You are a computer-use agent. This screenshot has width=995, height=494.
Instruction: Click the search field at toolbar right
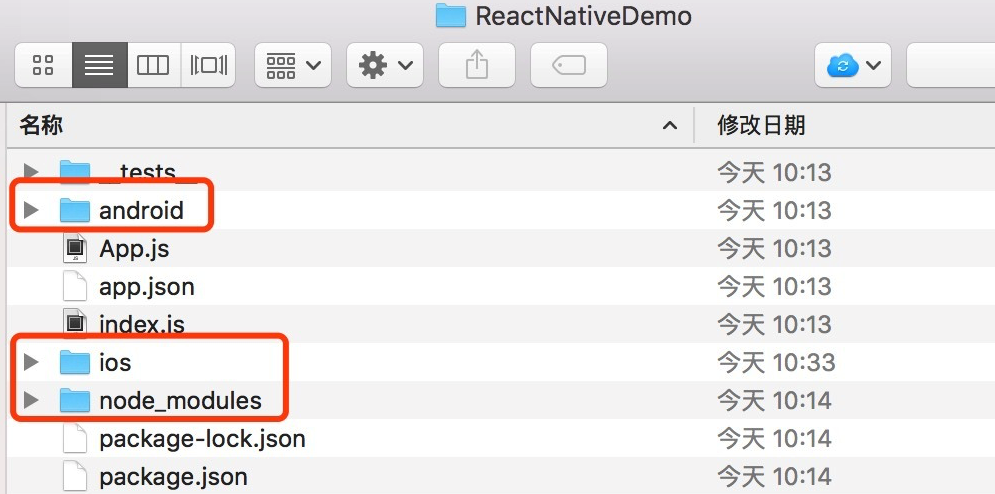click(x=951, y=65)
